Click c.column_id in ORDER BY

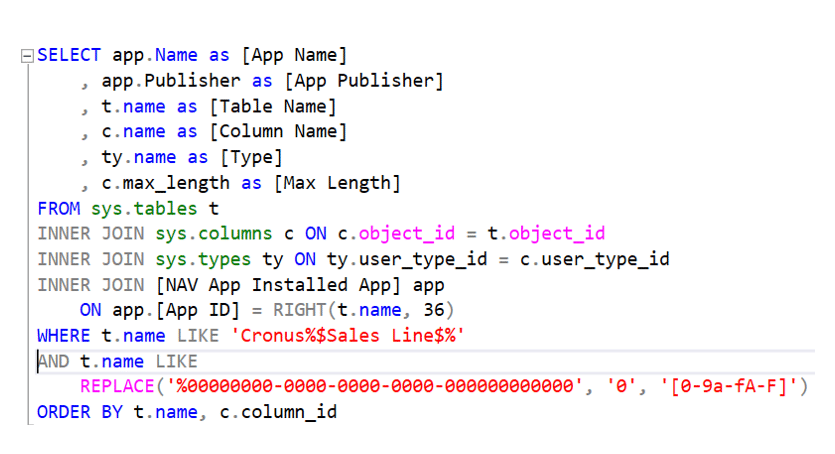pos(278,412)
